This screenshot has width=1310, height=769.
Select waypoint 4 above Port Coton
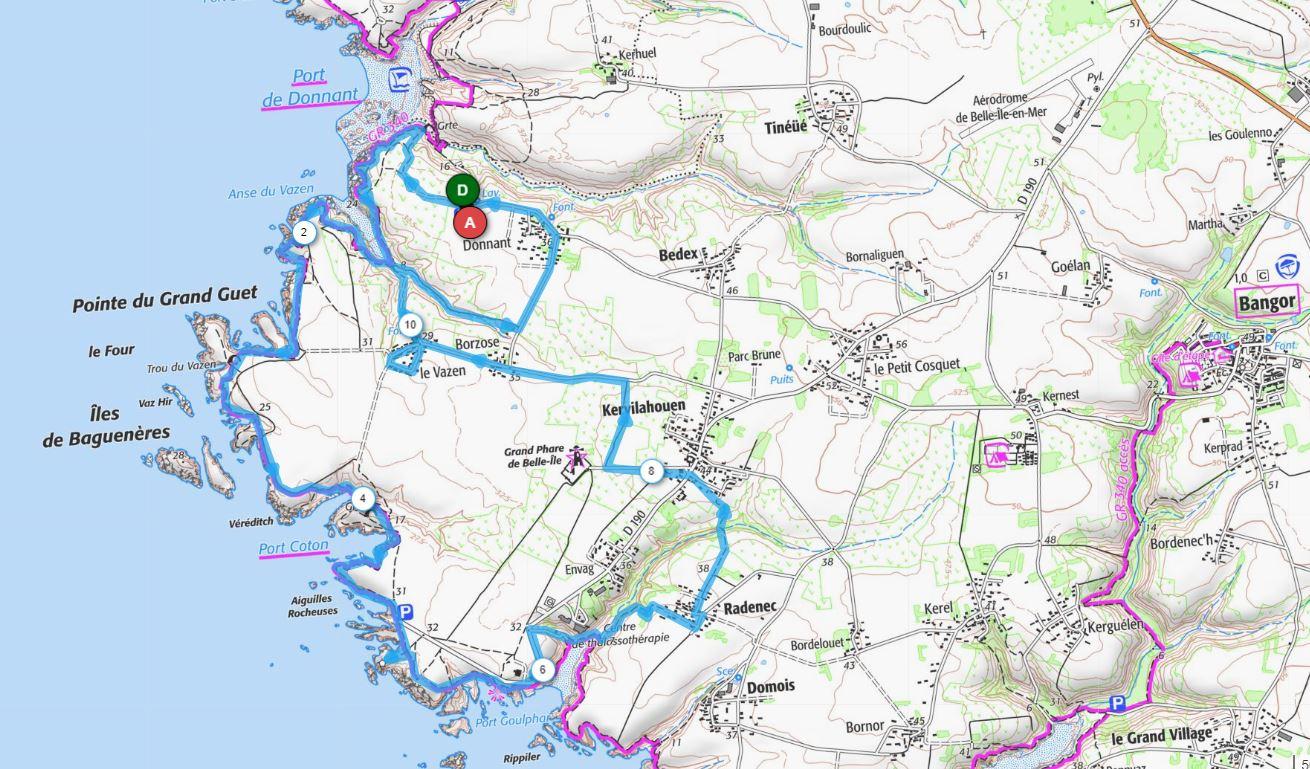point(362,499)
